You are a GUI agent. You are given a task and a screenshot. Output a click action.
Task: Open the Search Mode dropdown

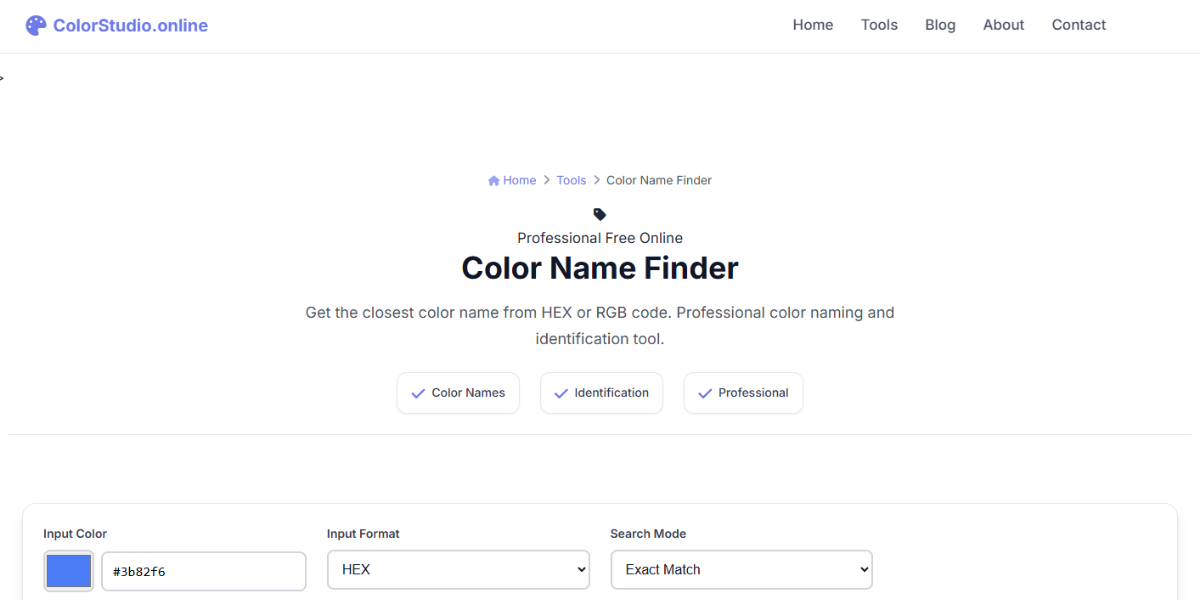point(740,569)
